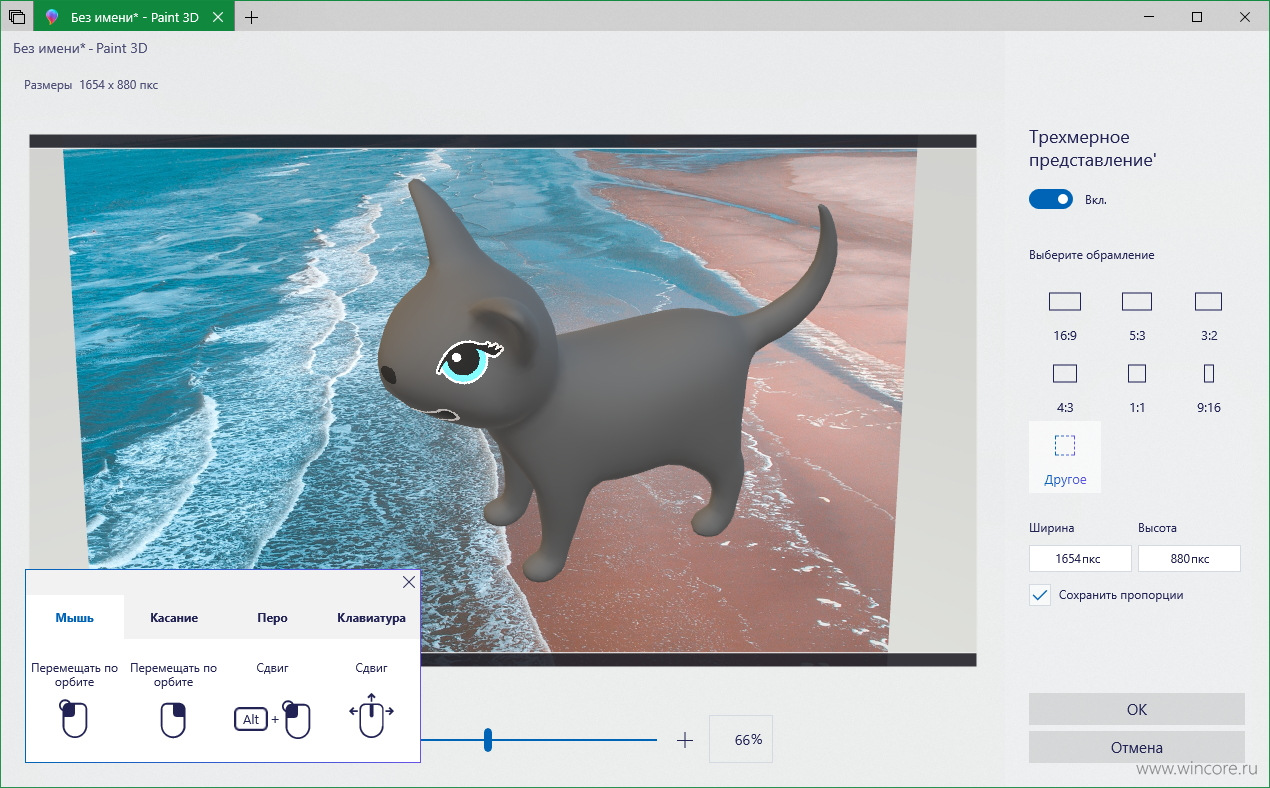The height and width of the screenshot is (788, 1270).
Task: Switch to the Касание tab
Action: (x=174, y=617)
